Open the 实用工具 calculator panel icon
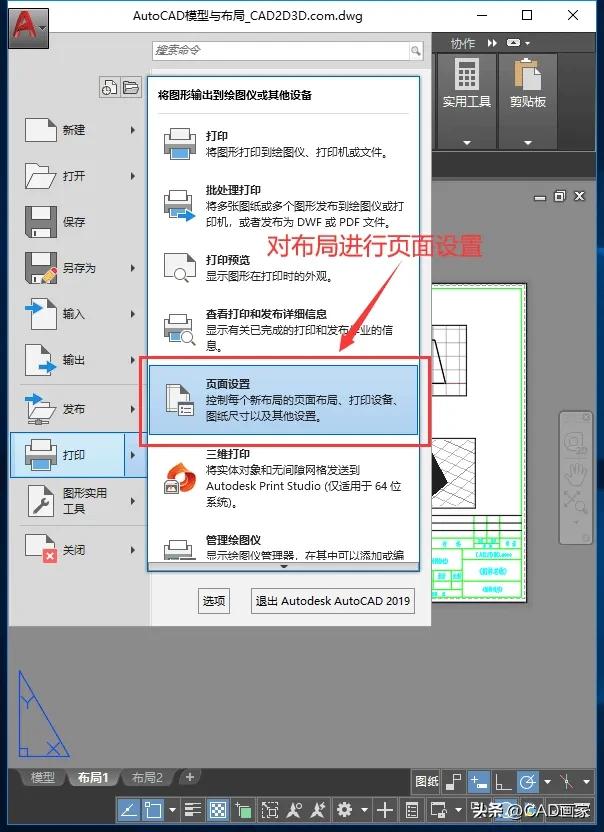Image resolution: width=604 pixels, height=832 pixels. click(x=467, y=74)
